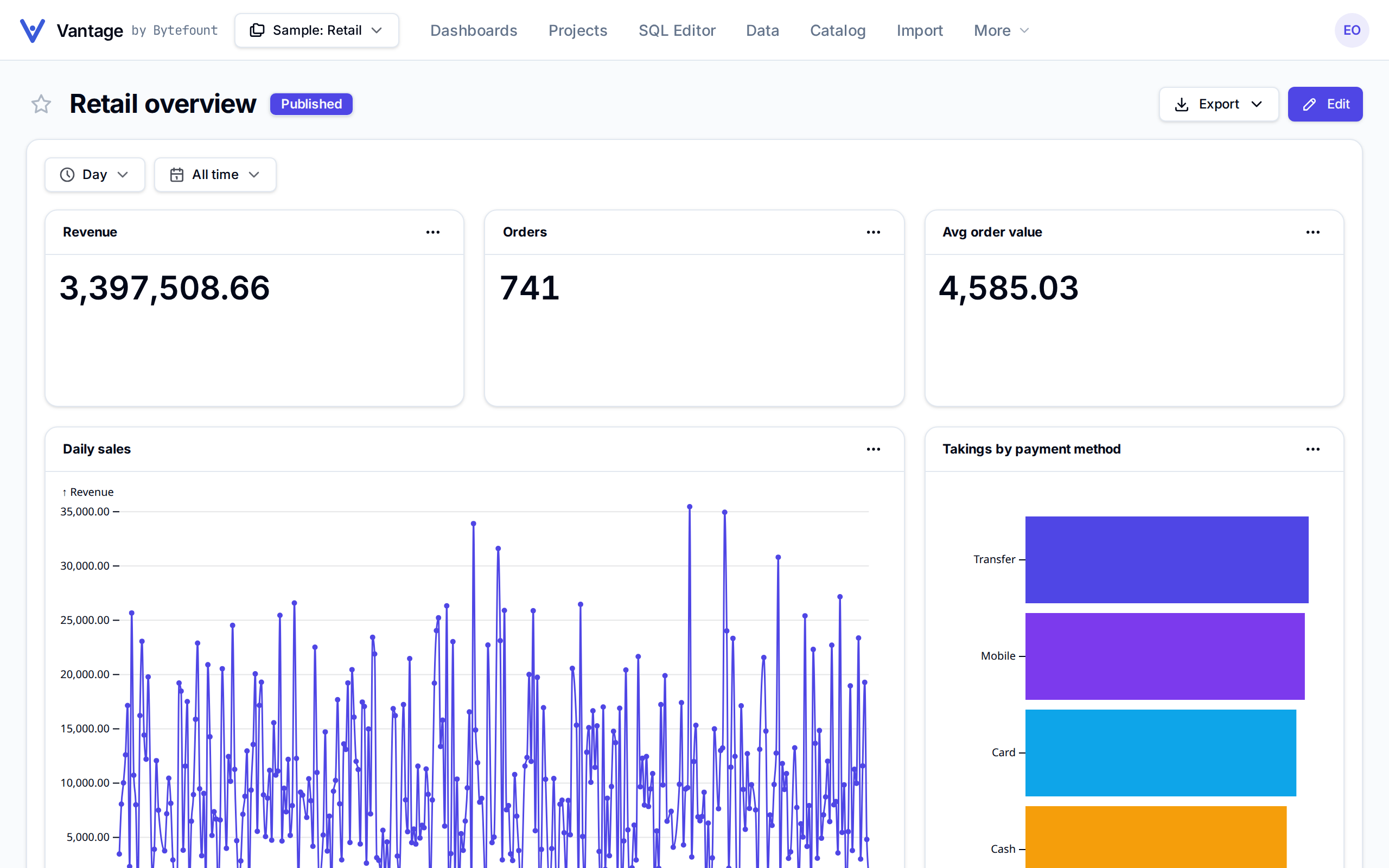Open the Catalog page

(x=837, y=30)
